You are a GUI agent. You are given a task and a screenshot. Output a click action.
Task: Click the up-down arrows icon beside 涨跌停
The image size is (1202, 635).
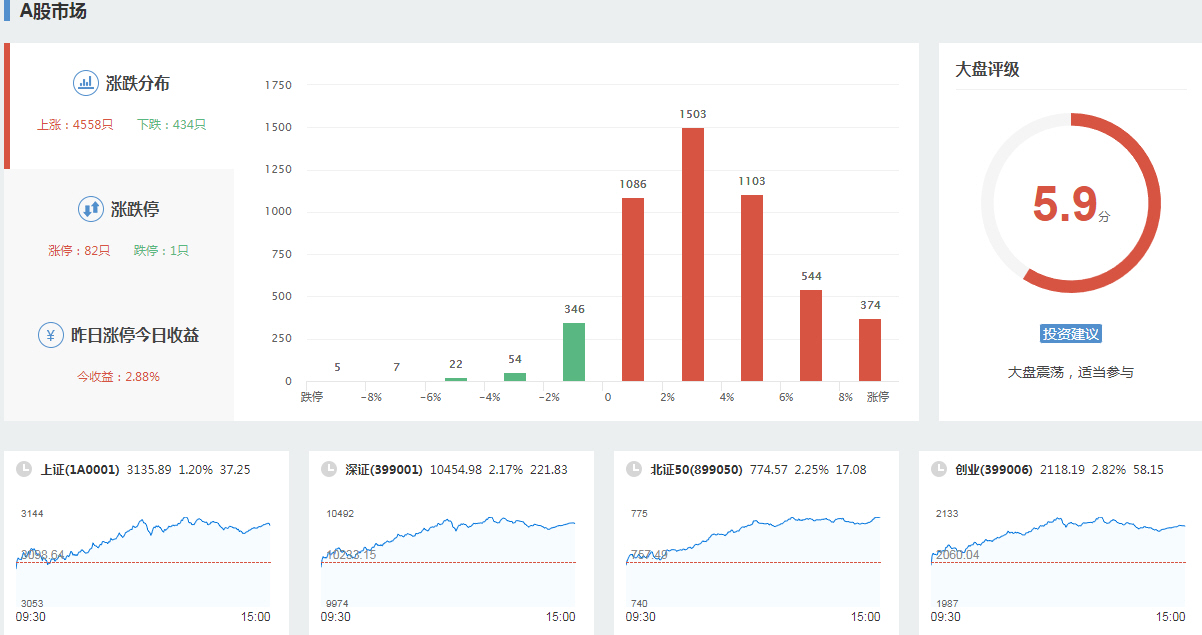tap(90, 209)
